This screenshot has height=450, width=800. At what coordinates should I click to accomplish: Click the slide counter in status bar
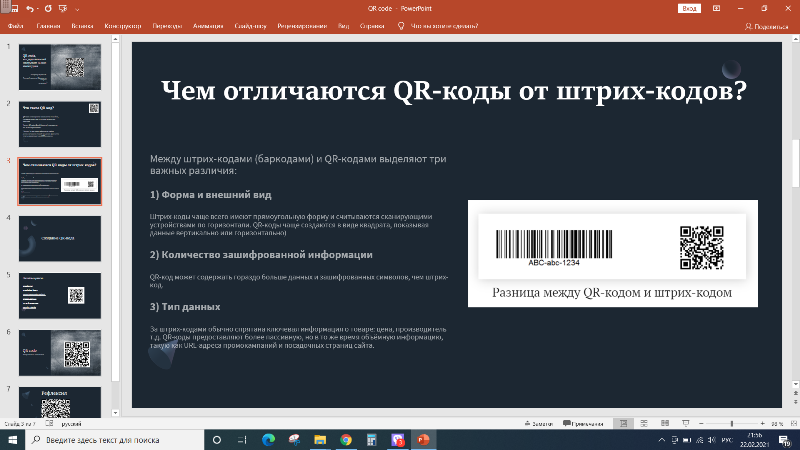coord(20,423)
